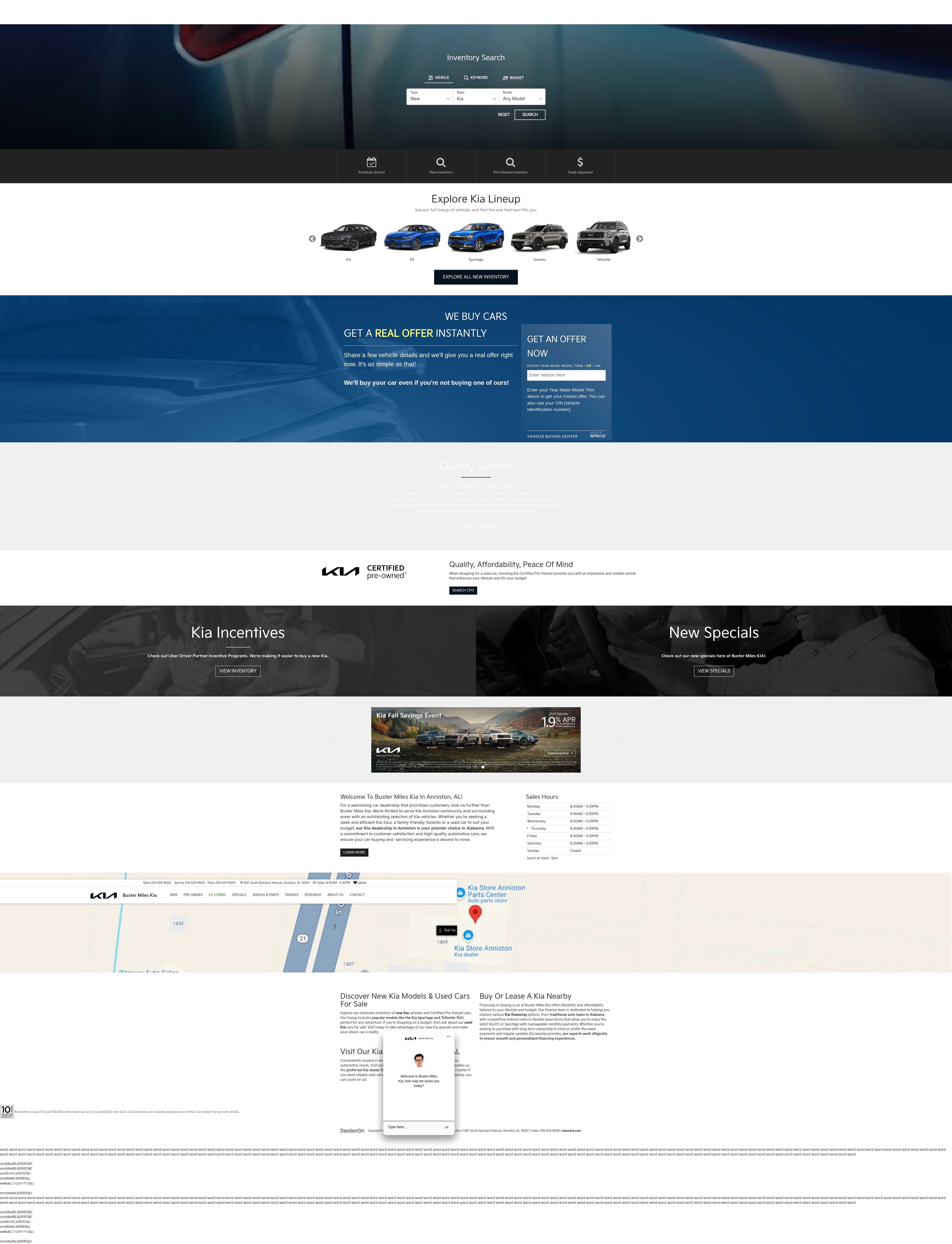Click the Search inventory button
This screenshot has width=952, height=1244.
coord(530,114)
